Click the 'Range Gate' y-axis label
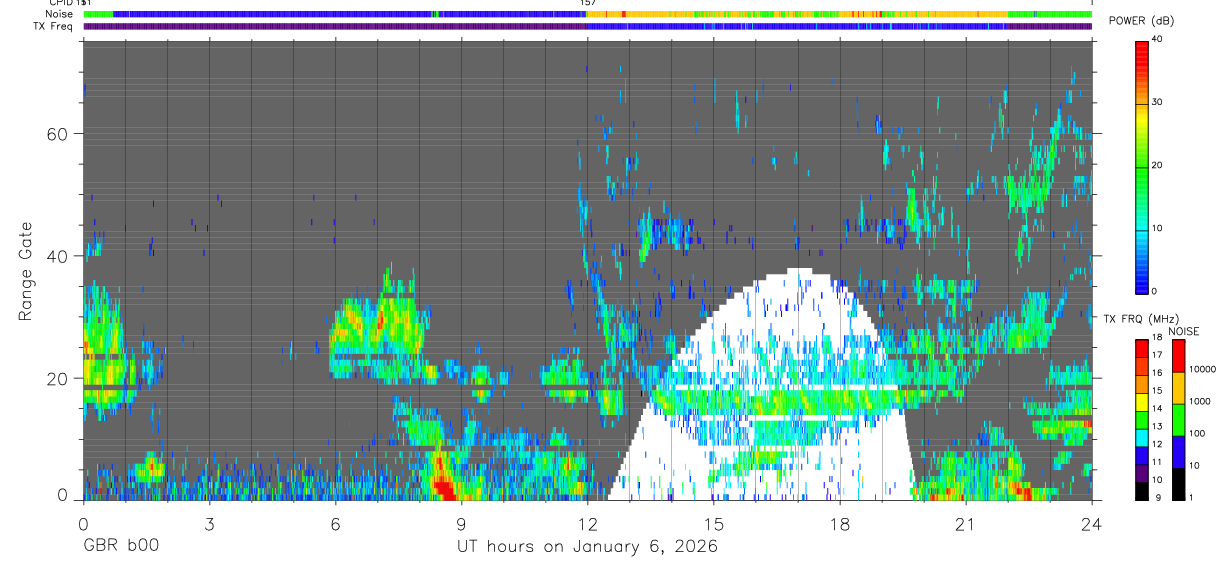This screenshot has width=1228, height=567. click(x=25, y=272)
